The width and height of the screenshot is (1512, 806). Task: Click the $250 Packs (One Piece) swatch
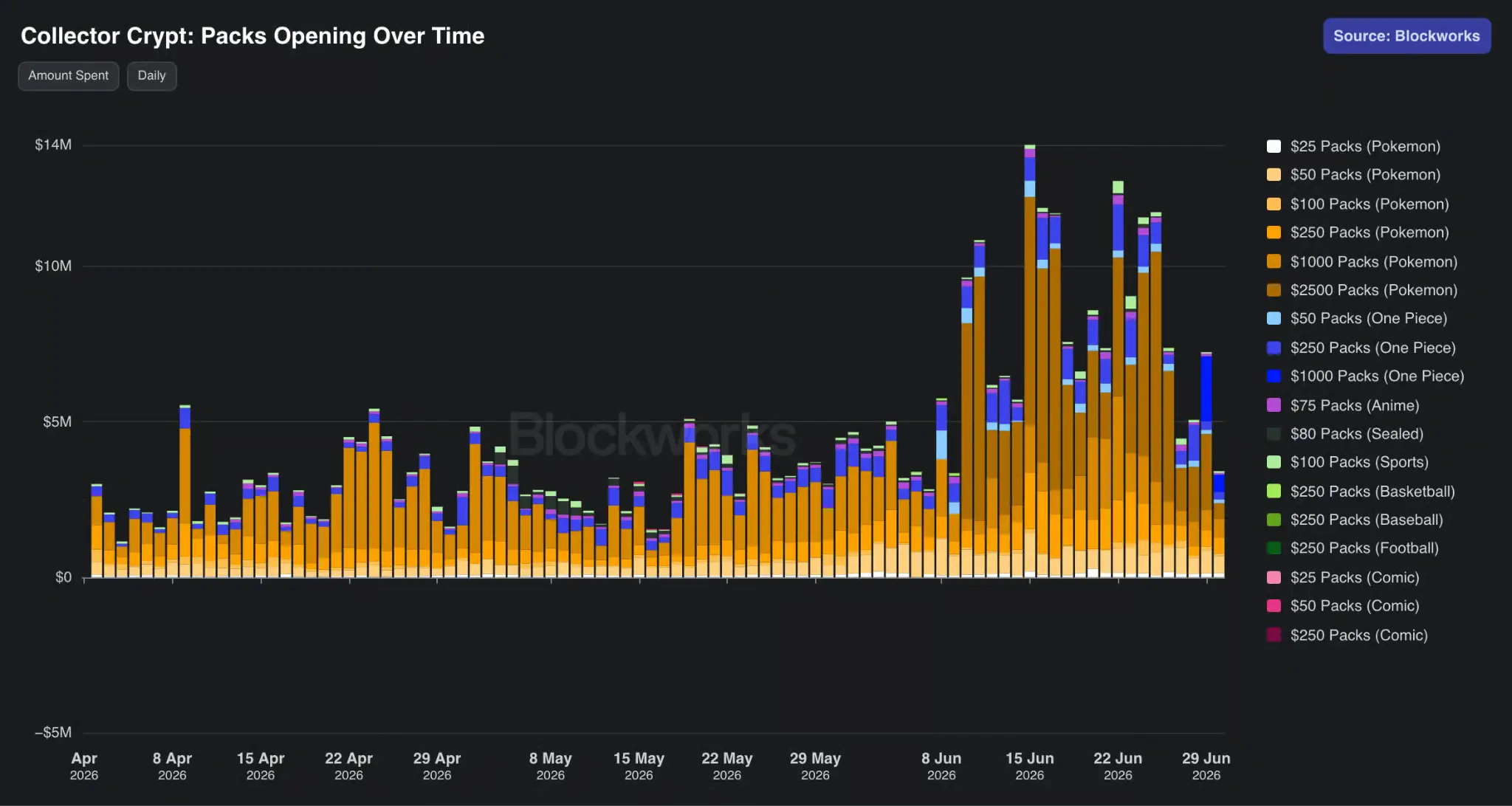pos(1274,348)
